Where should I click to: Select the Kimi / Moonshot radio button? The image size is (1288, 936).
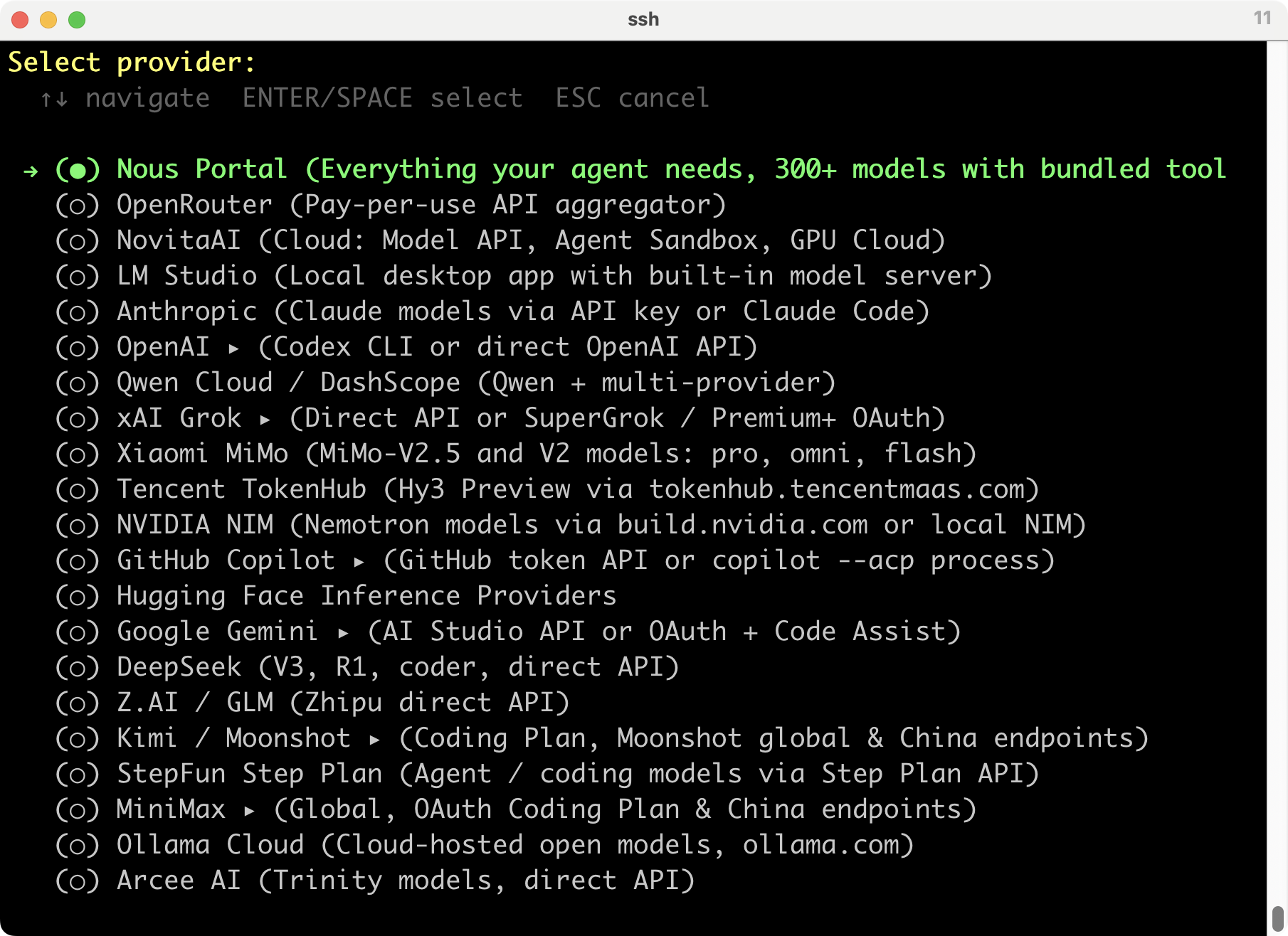coord(78,738)
